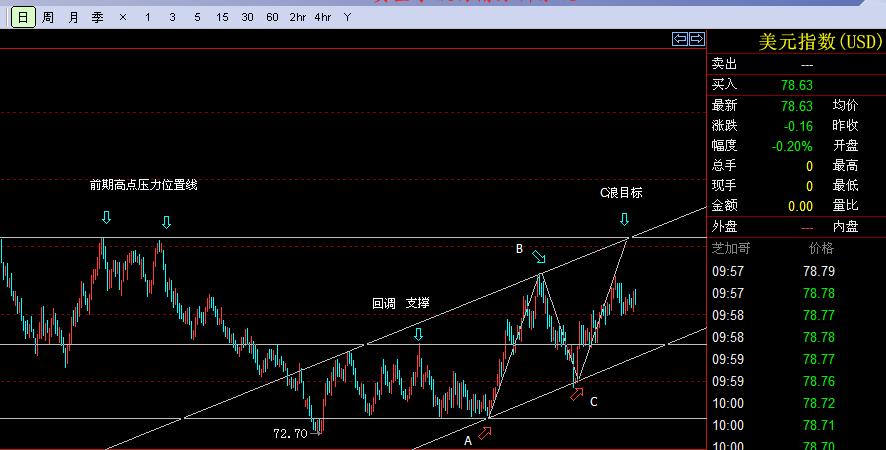Click the 卖出 sell label

(x=724, y=64)
